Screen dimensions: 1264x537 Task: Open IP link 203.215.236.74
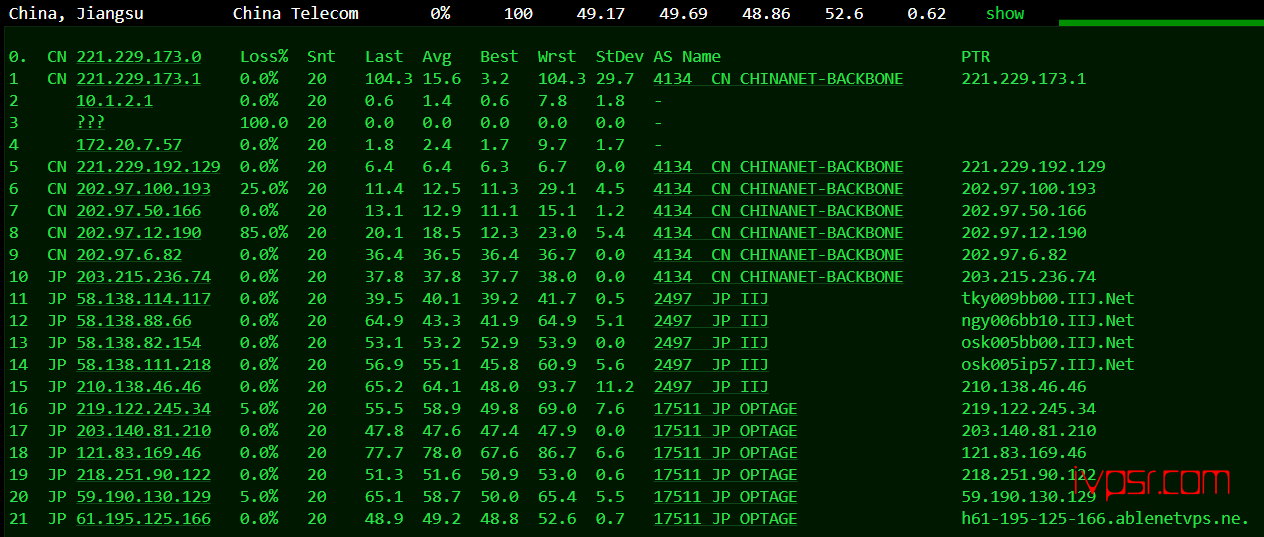144,276
